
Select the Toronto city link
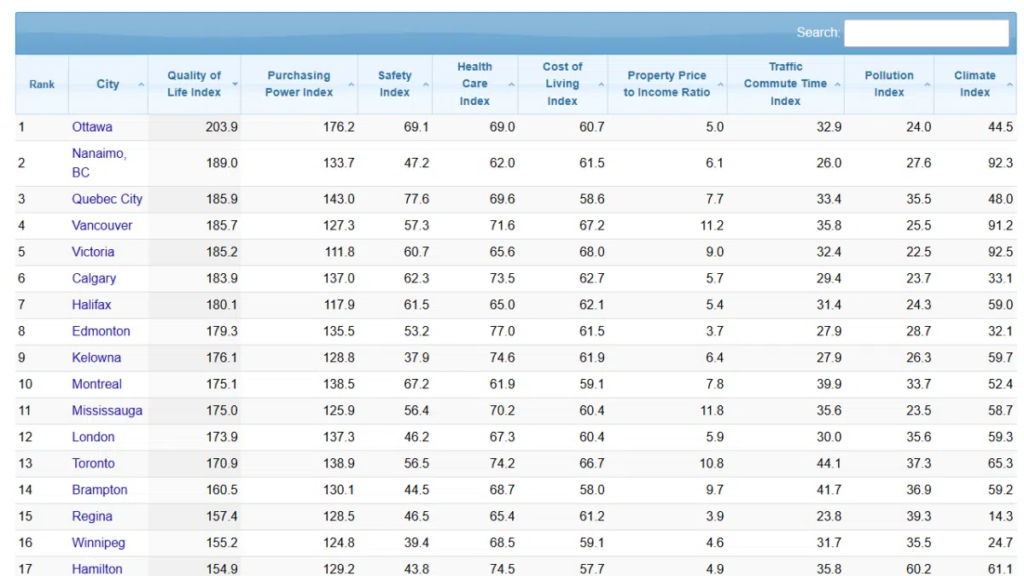pos(93,464)
